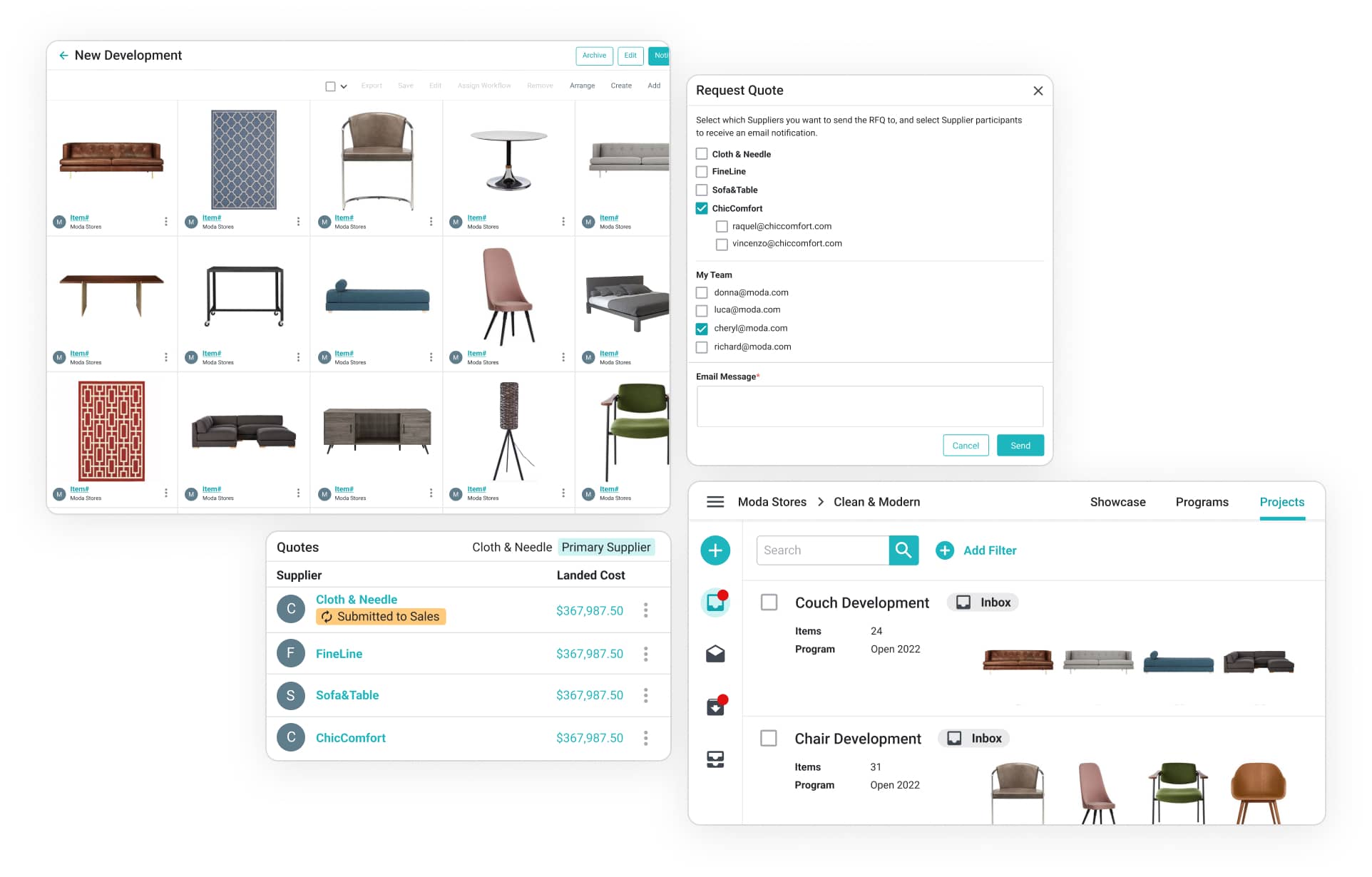
Task: Open the Add menu in the toolbar
Action: pyautogui.click(x=653, y=86)
